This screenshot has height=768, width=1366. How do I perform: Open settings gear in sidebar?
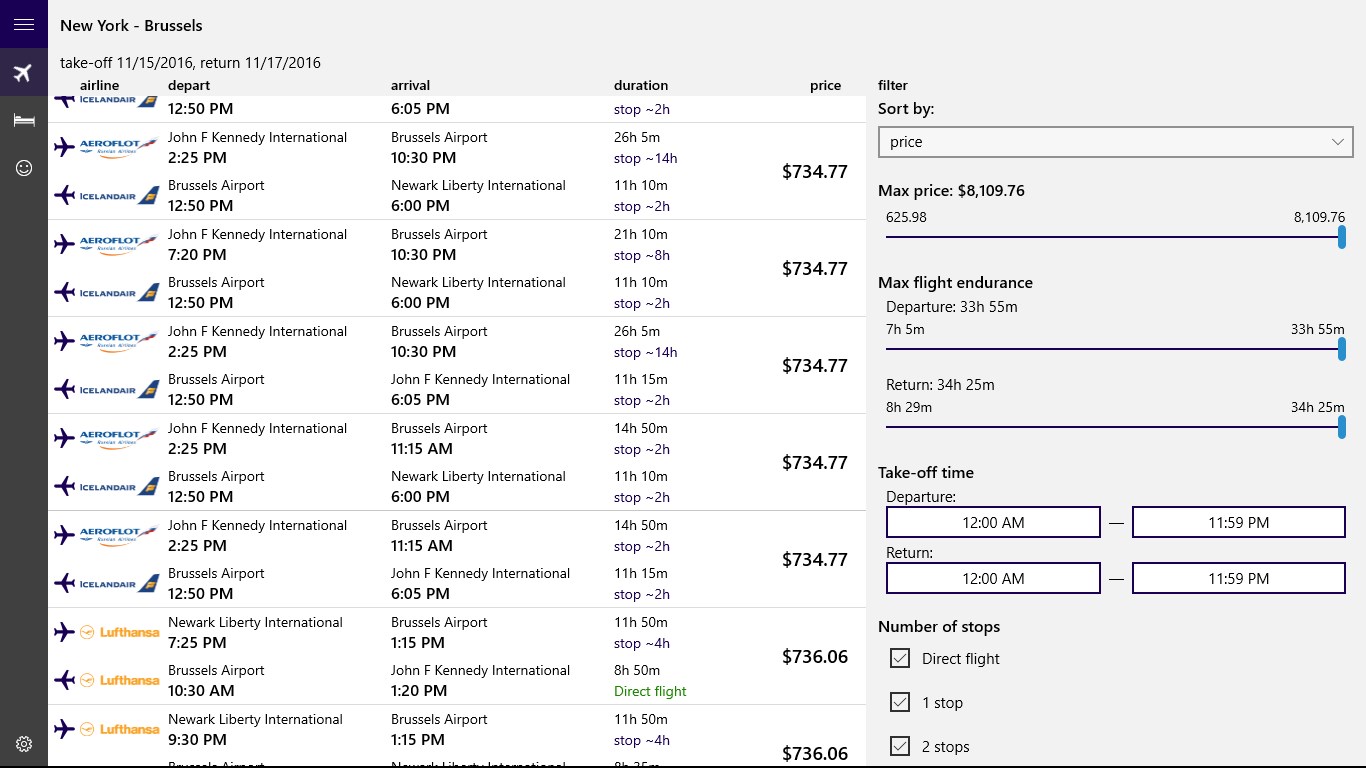click(x=24, y=744)
